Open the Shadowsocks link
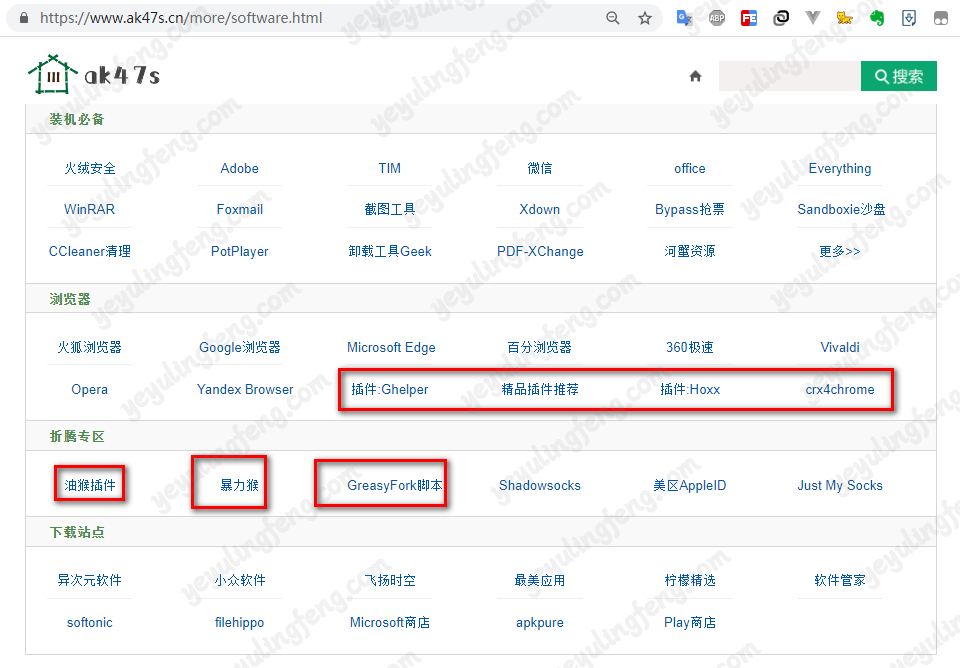Viewport: 960px width, 668px height. [539, 485]
